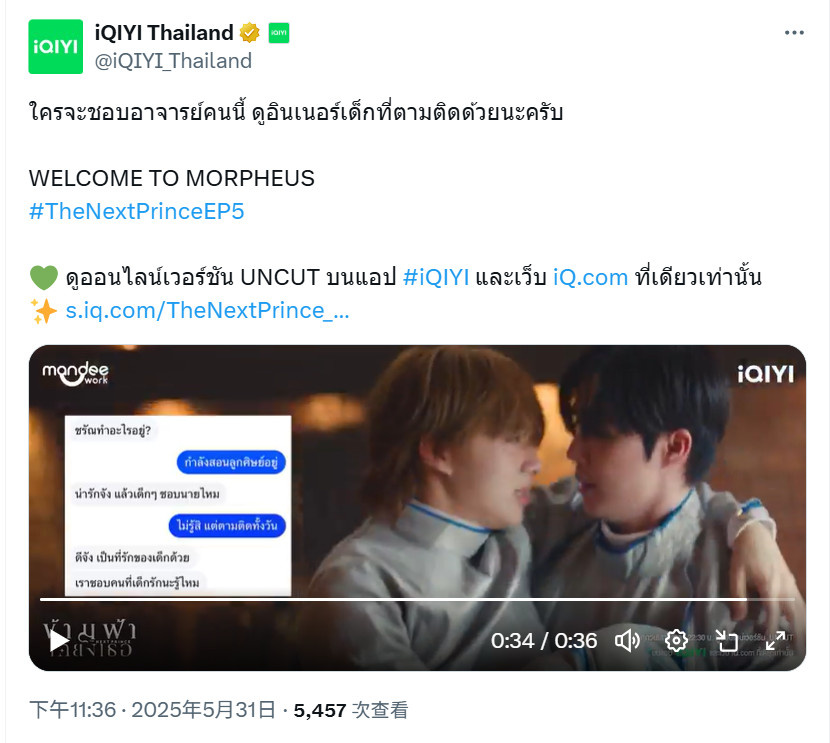Open the @iQIYI_Thailand handle link
Screen dimensions: 830x743
coord(173,61)
